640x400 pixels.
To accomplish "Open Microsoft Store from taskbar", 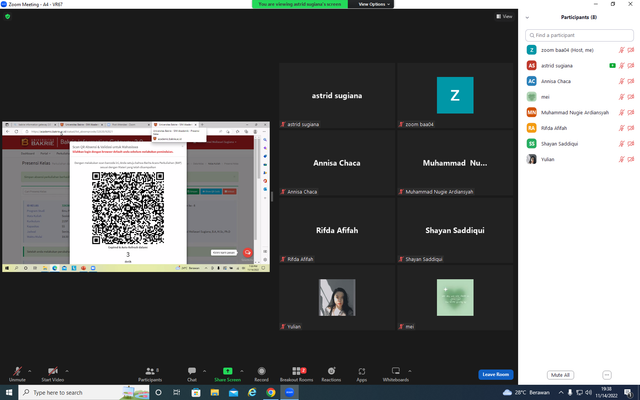I will pos(196,392).
